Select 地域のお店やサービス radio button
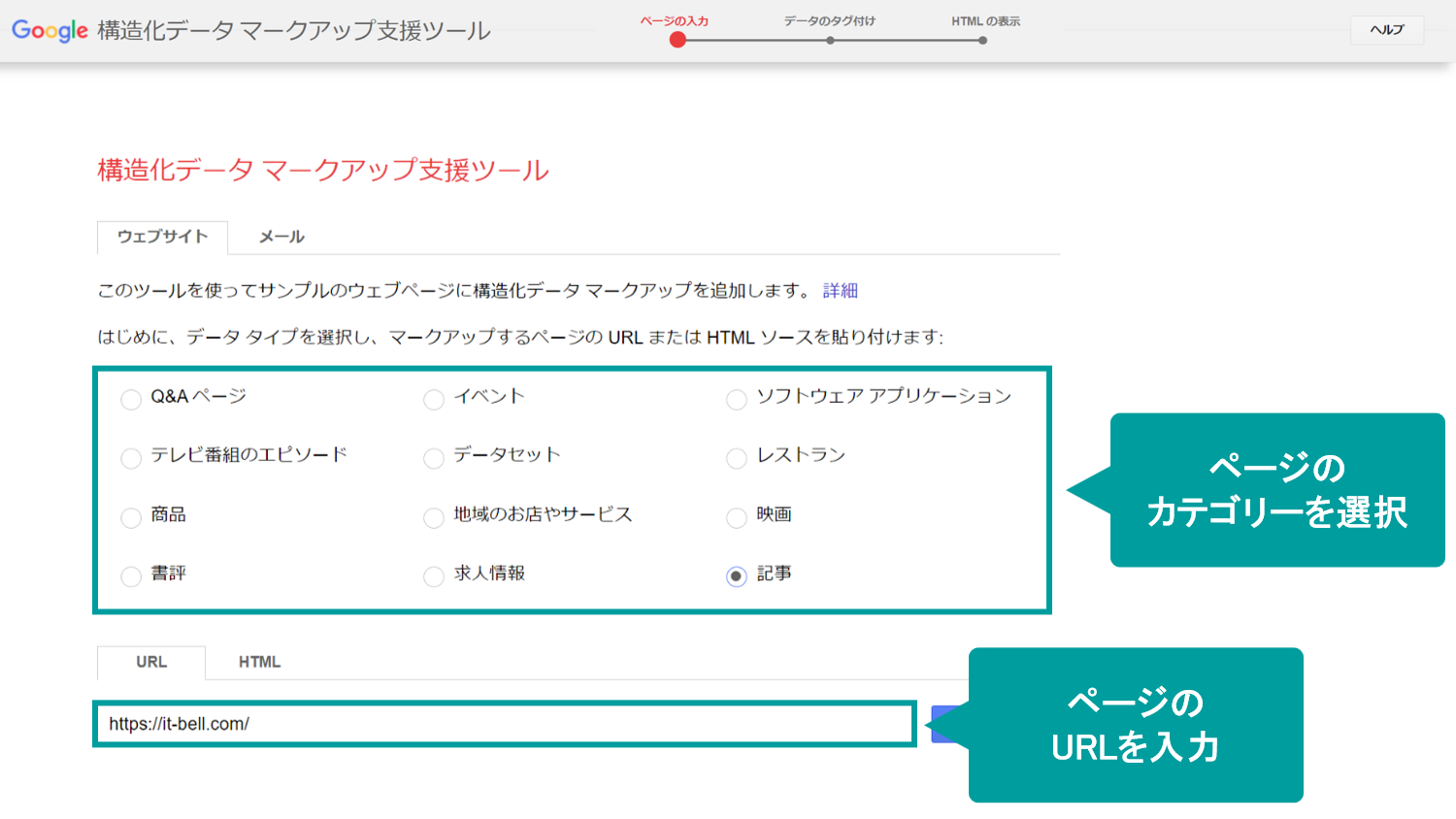The width and height of the screenshot is (1456, 819). point(434,518)
